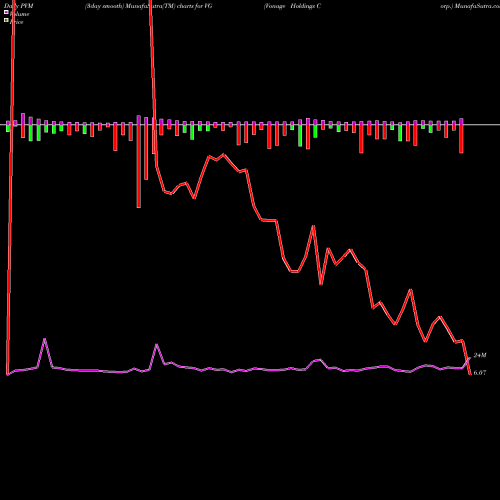The height and width of the screenshot is (500, 500).
Task: Click the Price legend color swatch
Action: (6, 20)
